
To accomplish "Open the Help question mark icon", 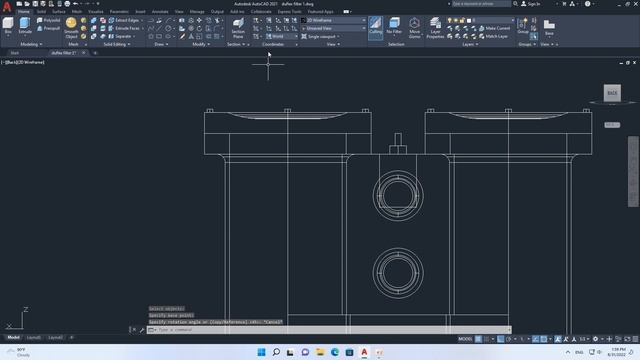I will (x=587, y=4).
